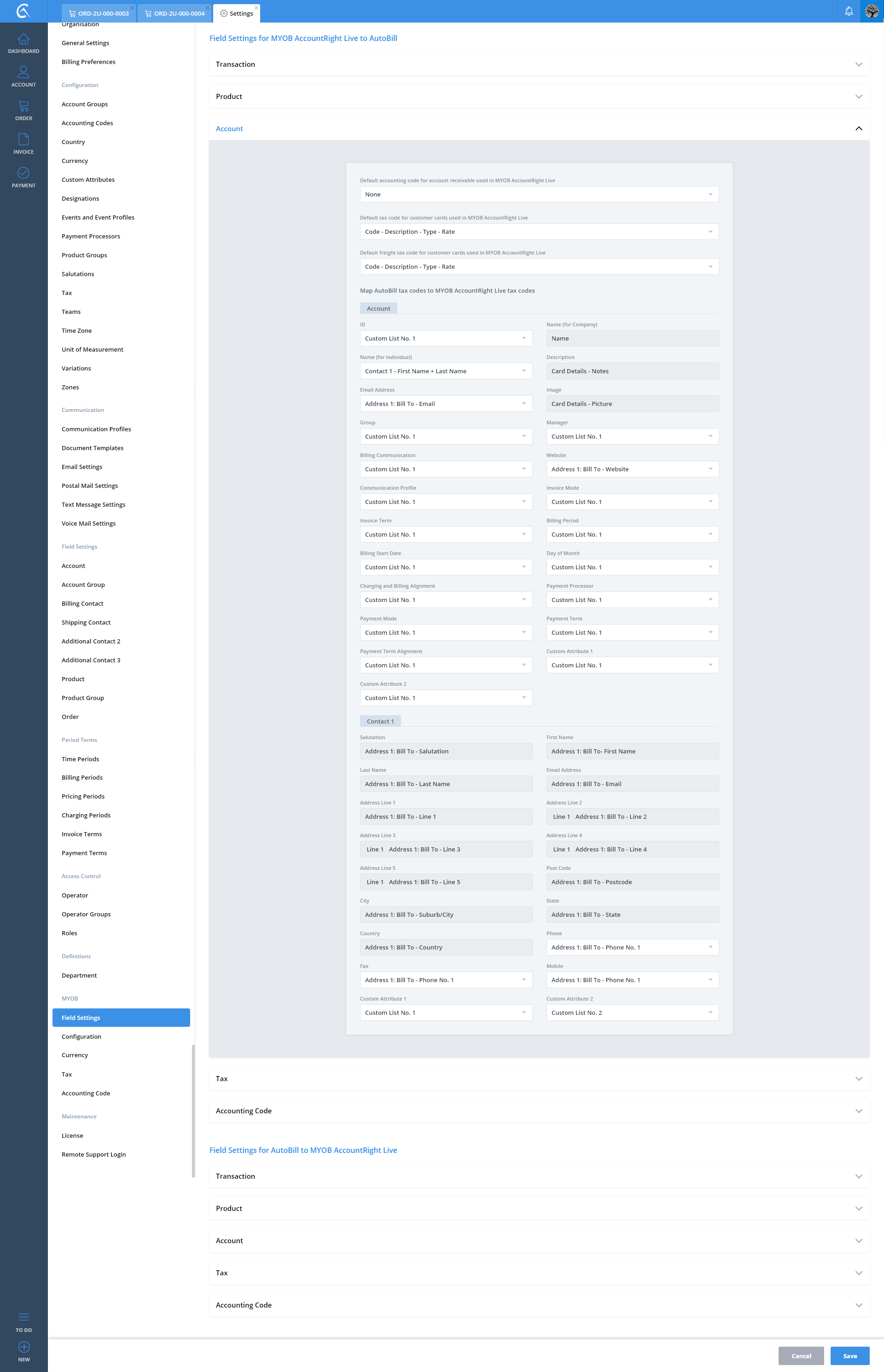Click the New plus icon

pos(23,1347)
